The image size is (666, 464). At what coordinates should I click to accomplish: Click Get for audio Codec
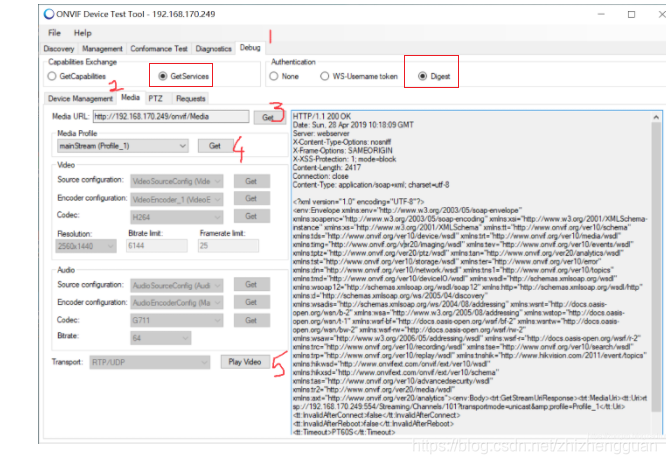pos(251,320)
